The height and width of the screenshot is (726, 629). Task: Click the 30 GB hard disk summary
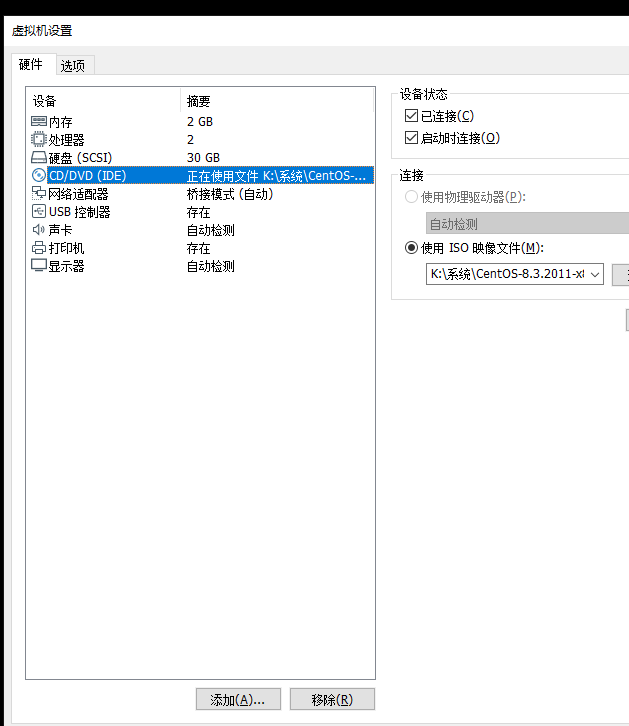click(x=203, y=158)
